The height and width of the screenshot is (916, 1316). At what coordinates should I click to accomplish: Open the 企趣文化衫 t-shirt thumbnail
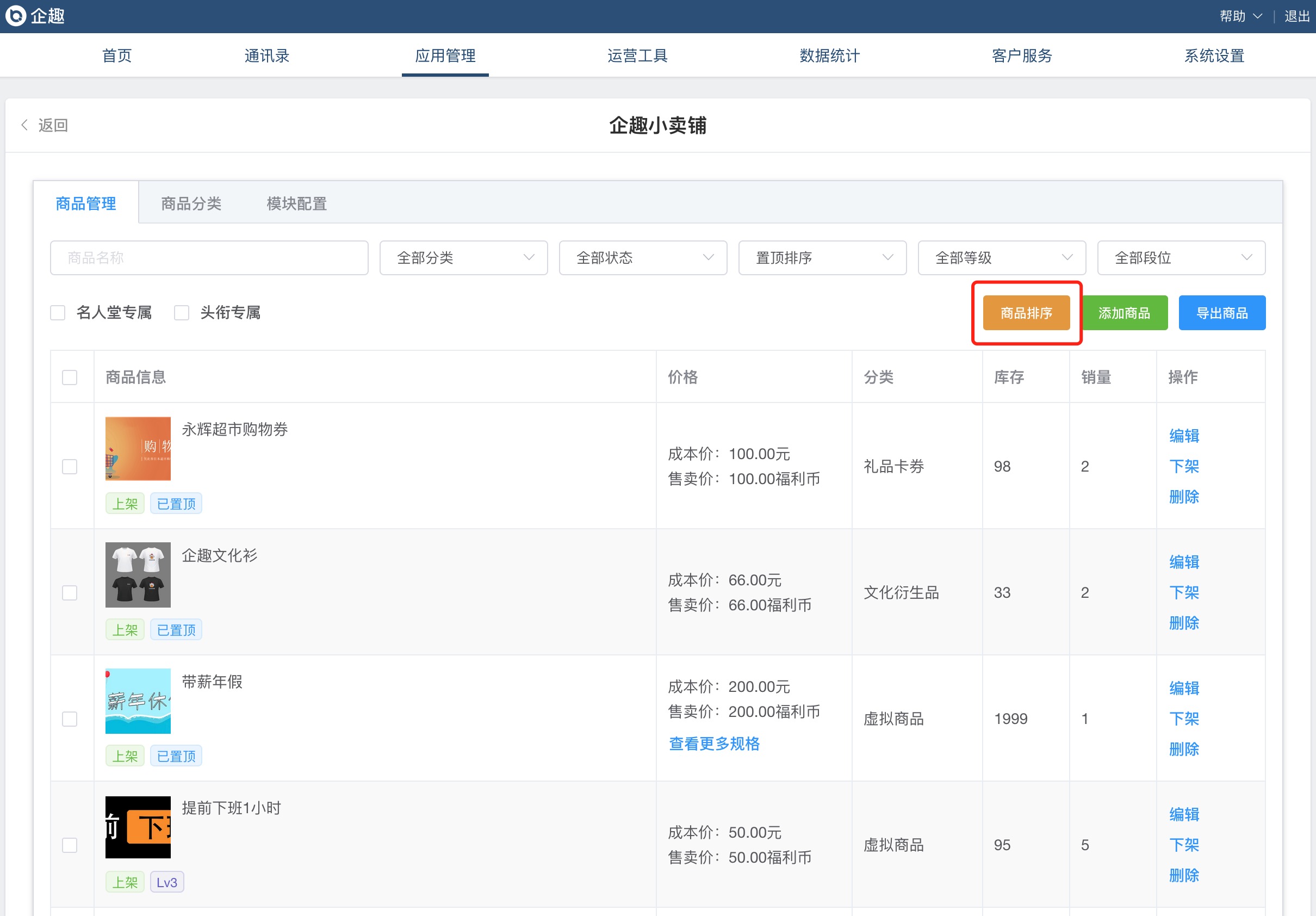tap(138, 574)
